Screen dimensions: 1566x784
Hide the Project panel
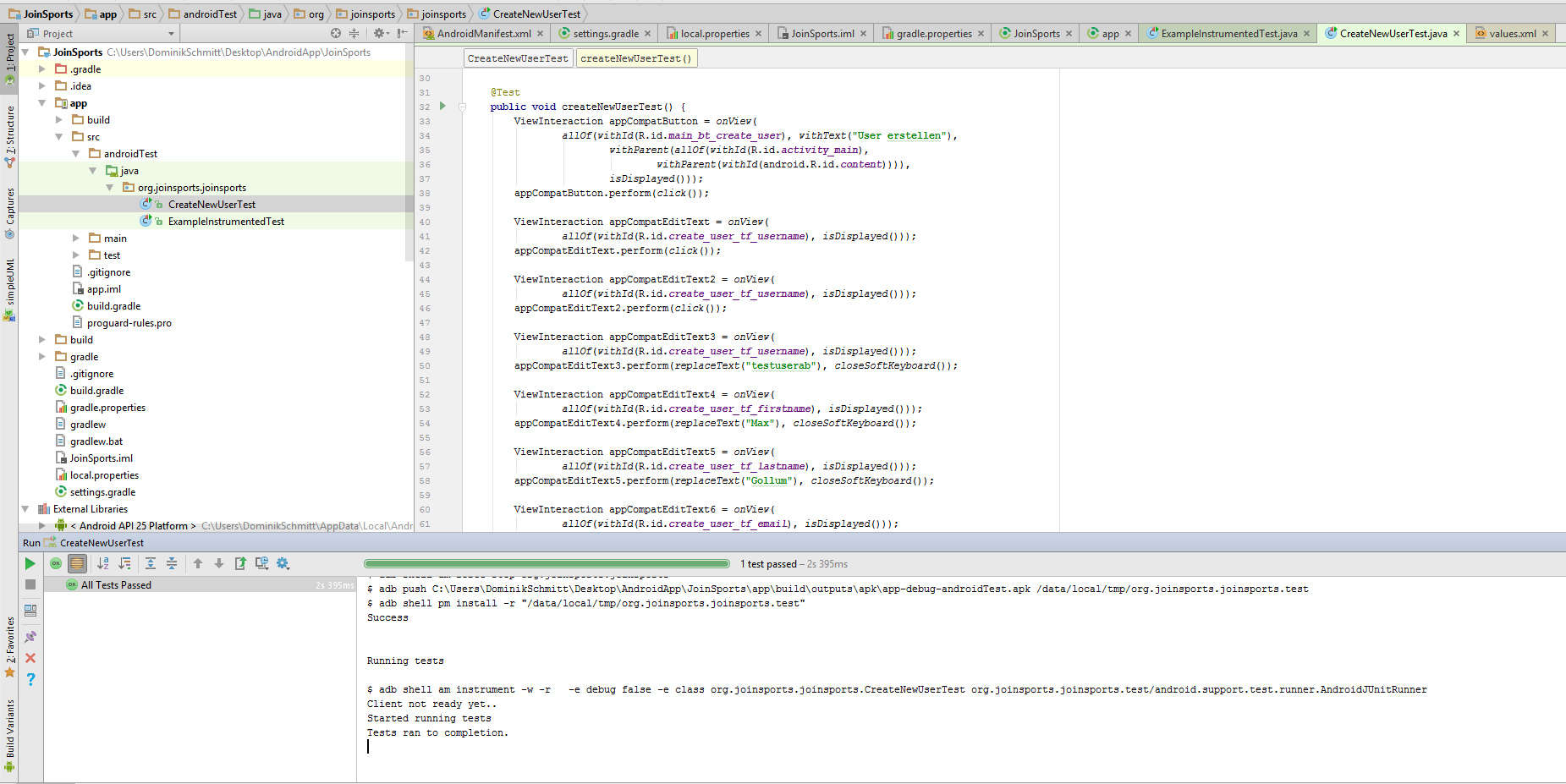[x=403, y=34]
